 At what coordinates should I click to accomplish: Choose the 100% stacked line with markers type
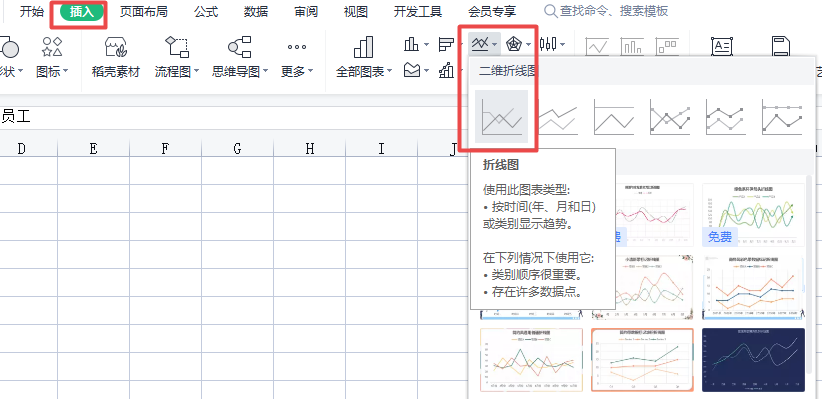tap(782, 116)
